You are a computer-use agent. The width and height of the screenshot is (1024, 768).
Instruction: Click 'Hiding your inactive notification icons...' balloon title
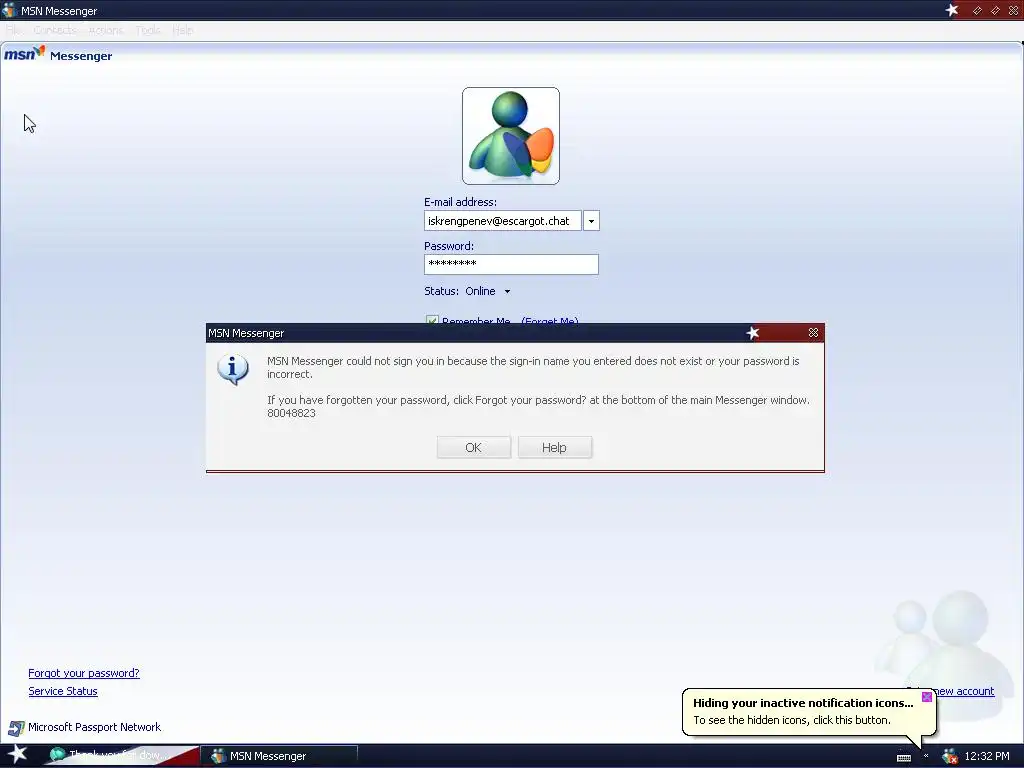coord(803,703)
